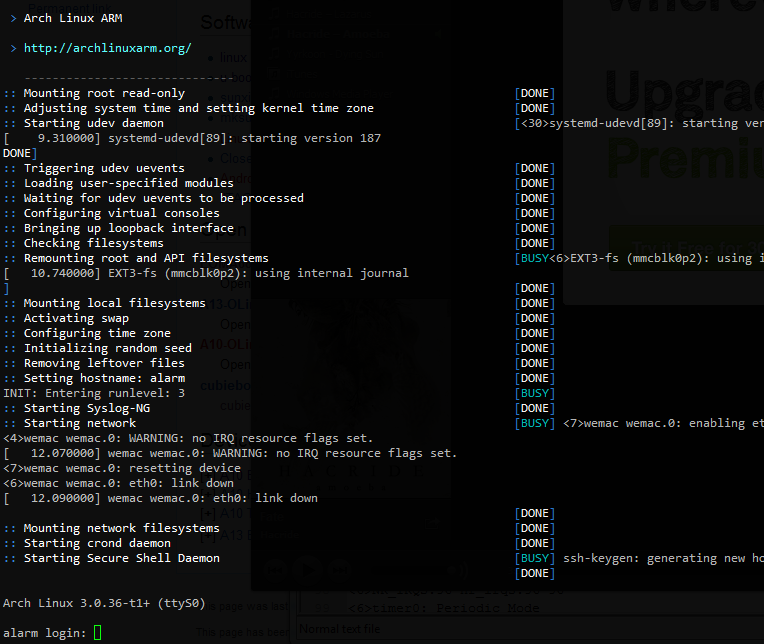Click the alarm login prompt cursor

(x=97, y=632)
